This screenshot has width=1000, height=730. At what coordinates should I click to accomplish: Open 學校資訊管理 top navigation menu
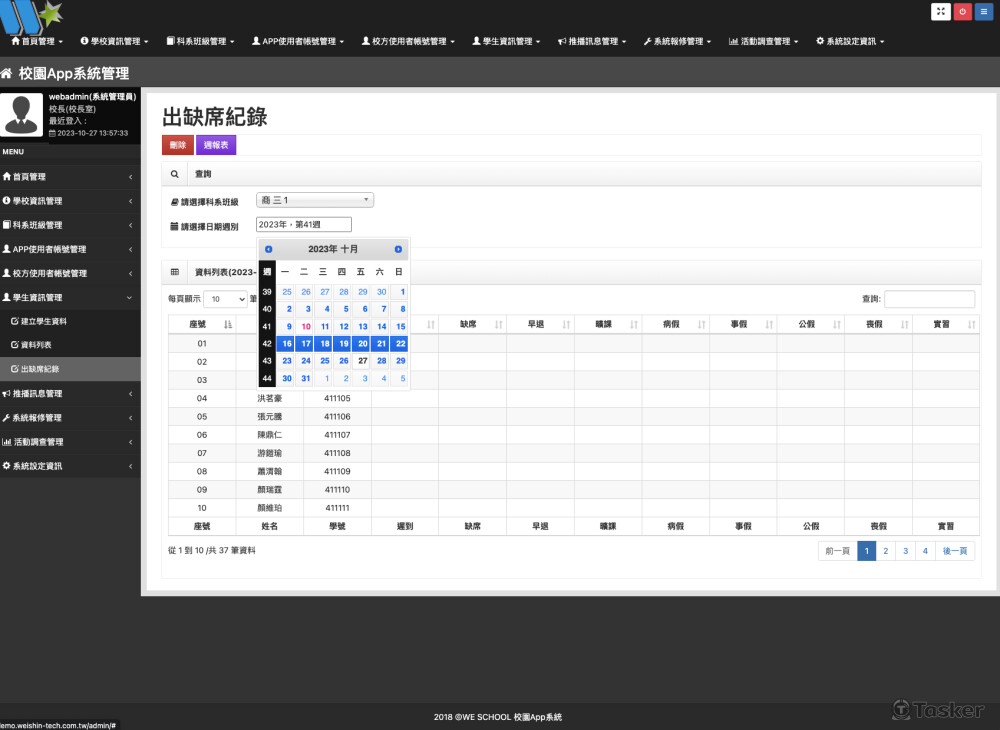tap(114, 42)
